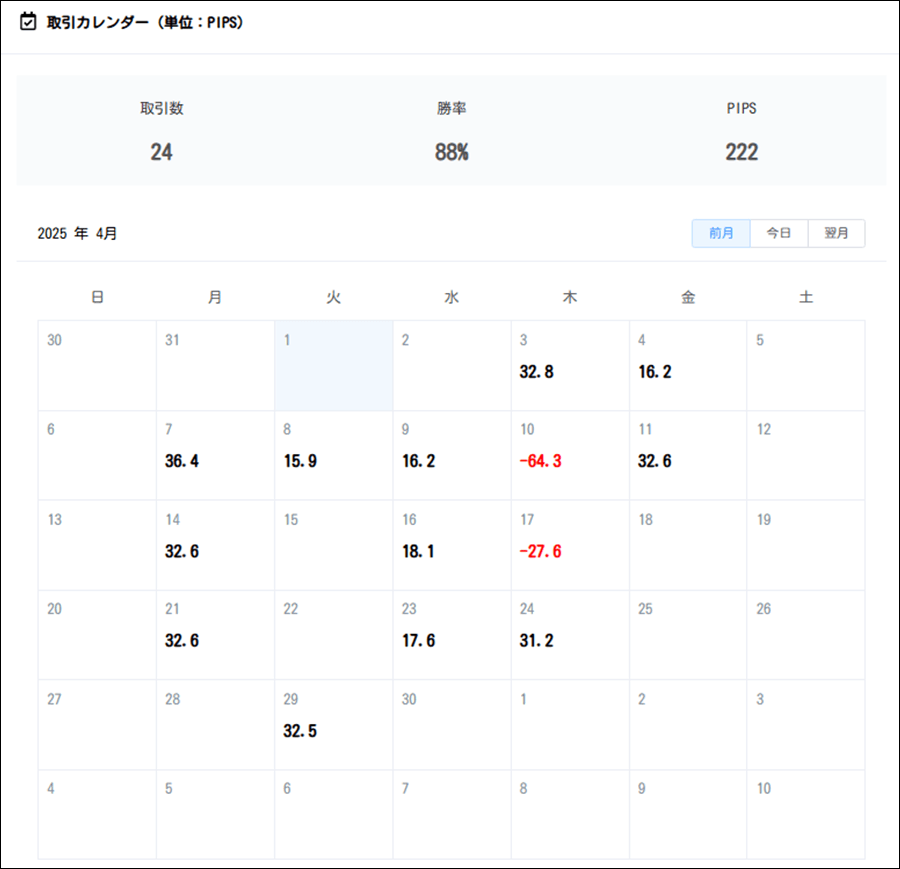The width and height of the screenshot is (900, 869).
Task: Click the 勝率 value 88%
Action: pyautogui.click(x=452, y=152)
